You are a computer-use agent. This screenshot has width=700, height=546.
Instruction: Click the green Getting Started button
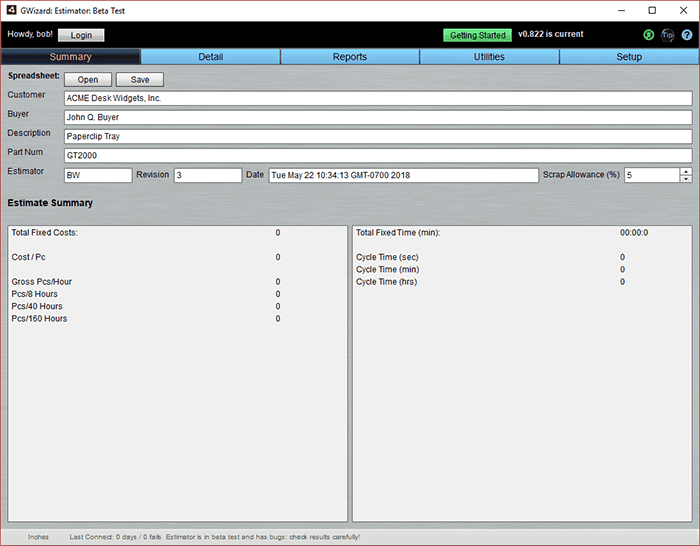477,35
